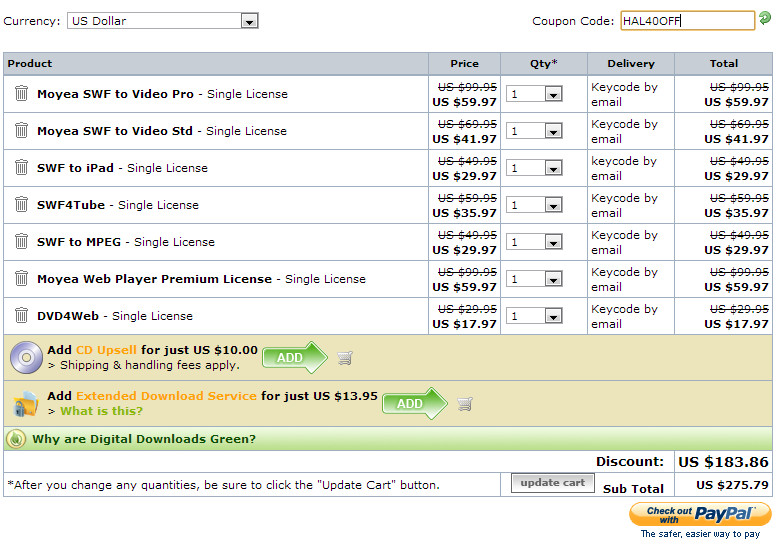Click the SWF to iPad product name

click(75, 168)
